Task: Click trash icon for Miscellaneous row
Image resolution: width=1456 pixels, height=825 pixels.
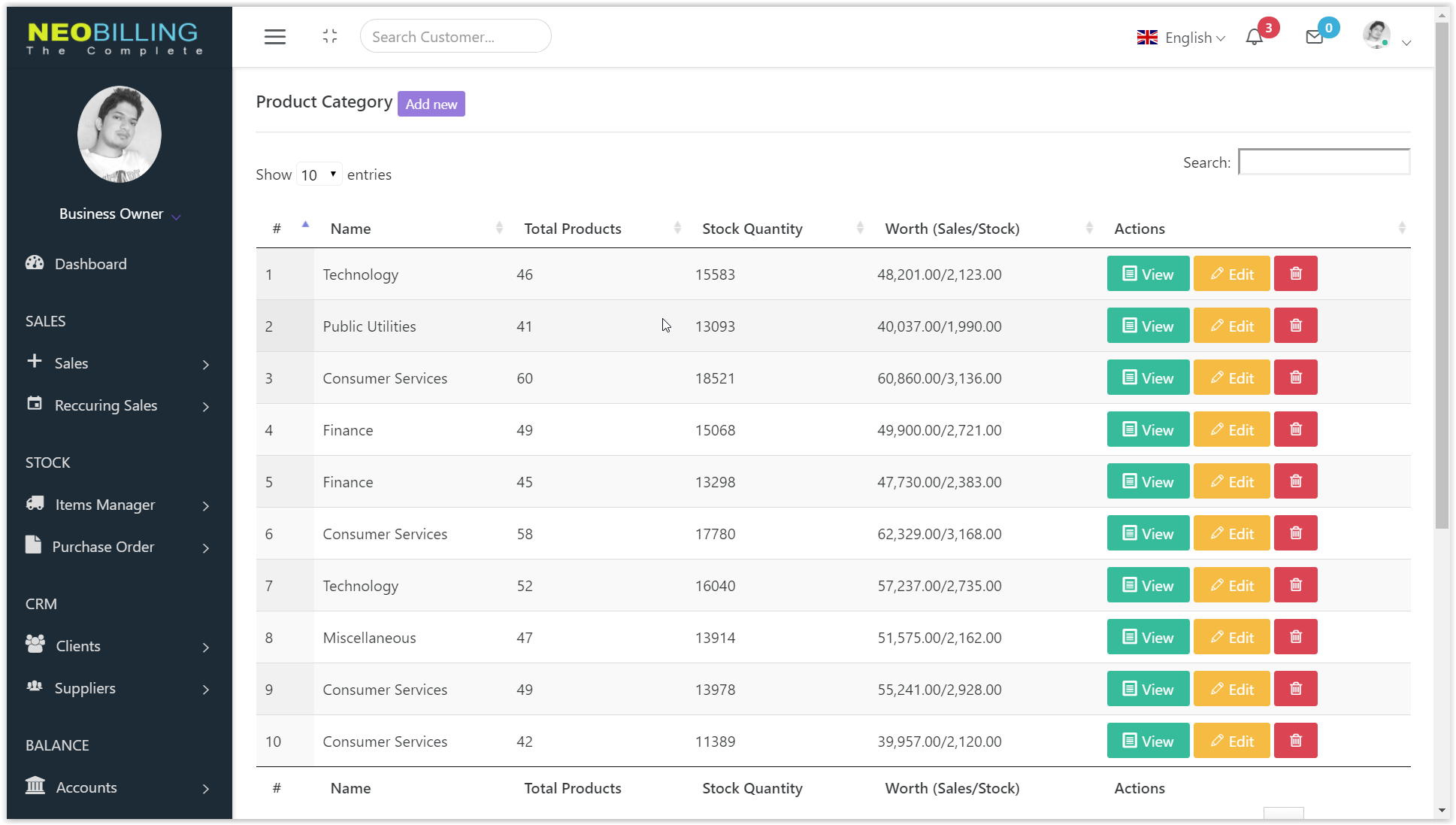Action: [x=1295, y=637]
